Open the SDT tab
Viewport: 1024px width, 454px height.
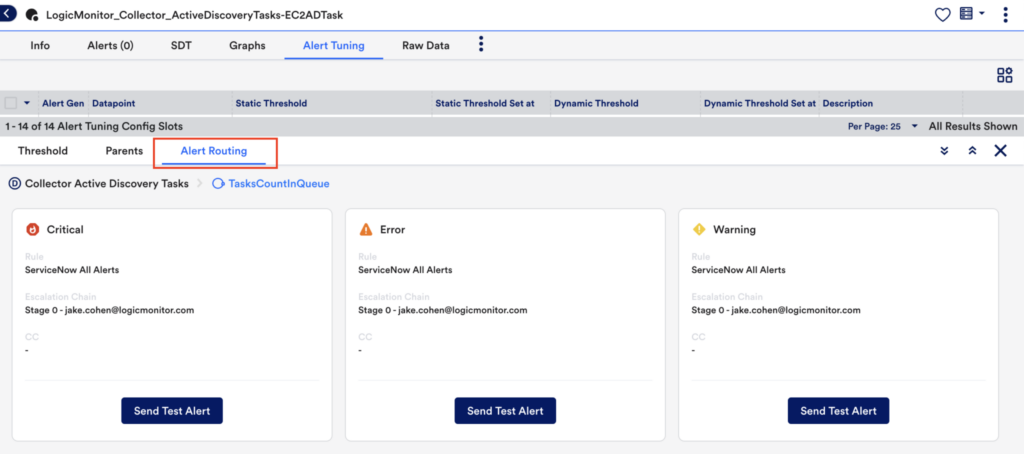(x=181, y=46)
